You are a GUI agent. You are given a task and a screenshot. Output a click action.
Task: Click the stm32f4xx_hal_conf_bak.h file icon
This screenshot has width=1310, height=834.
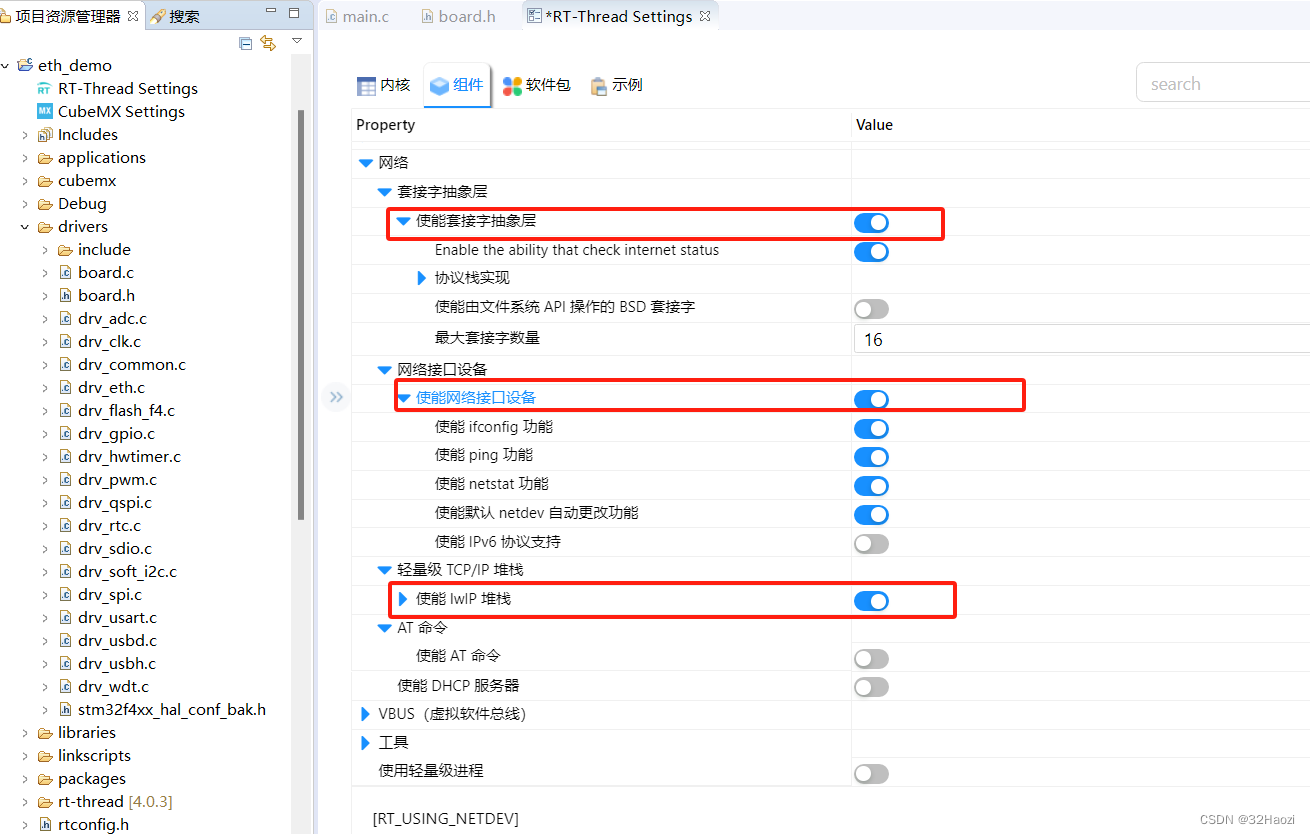[x=65, y=710]
